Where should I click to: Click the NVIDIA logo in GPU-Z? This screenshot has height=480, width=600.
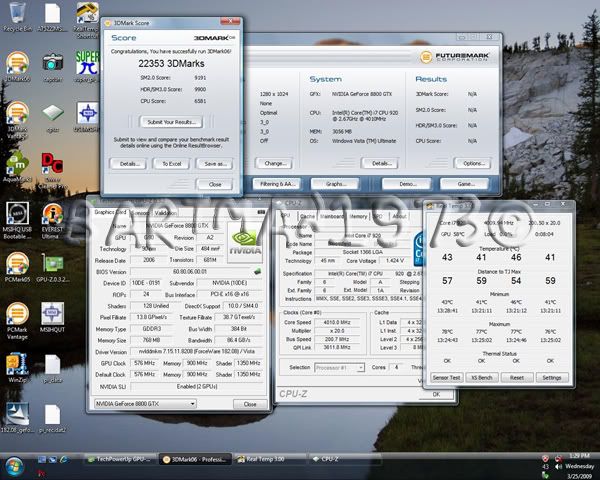[x=243, y=243]
